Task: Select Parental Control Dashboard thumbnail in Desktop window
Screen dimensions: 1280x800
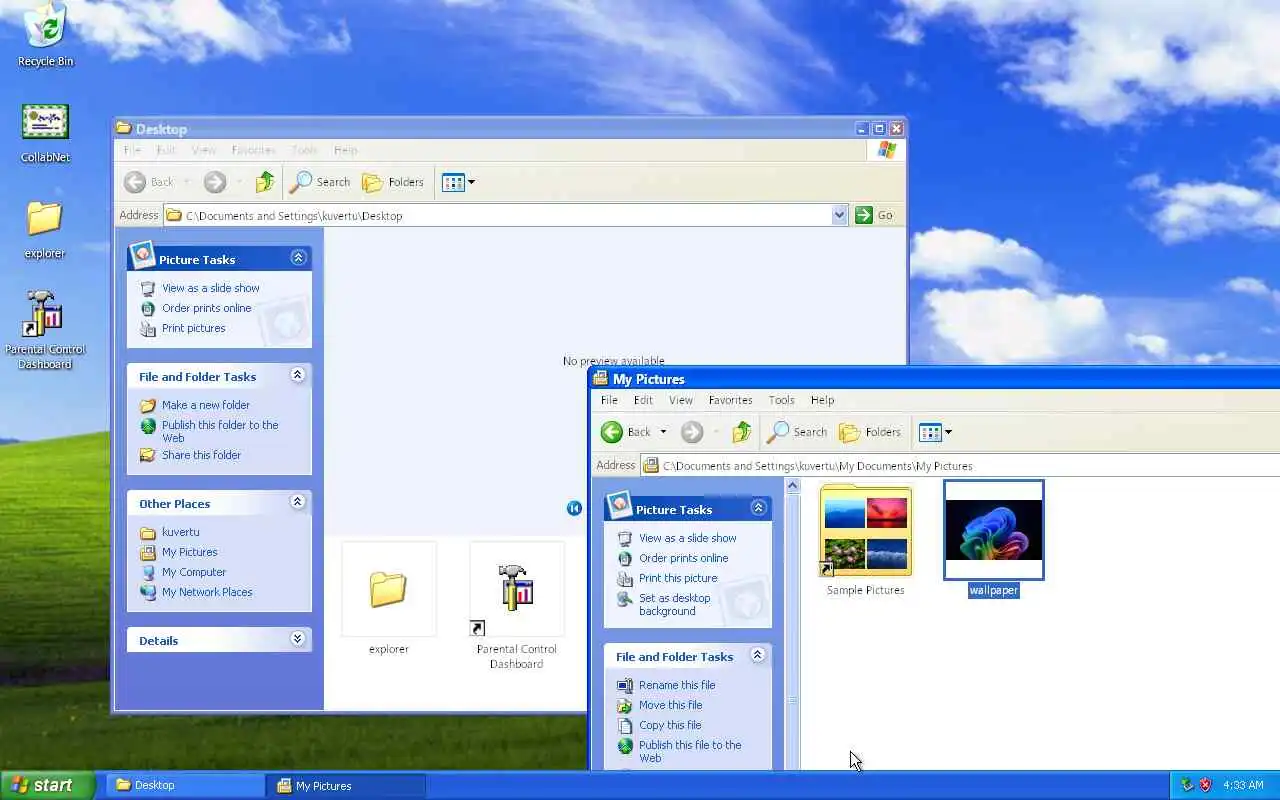Action: [x=516, y=590]
